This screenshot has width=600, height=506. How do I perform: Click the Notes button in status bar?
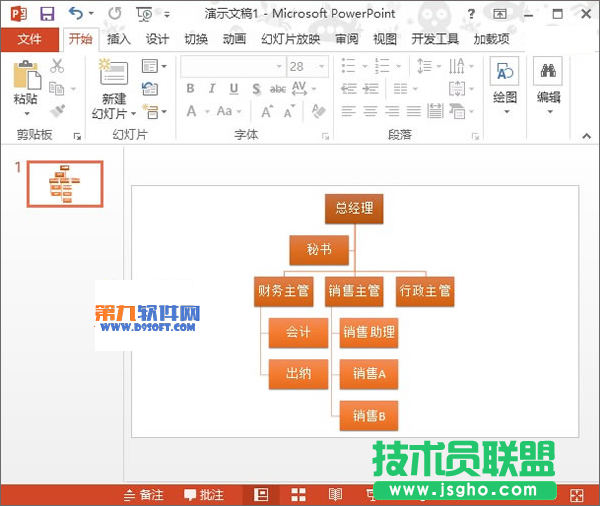pyautogui.click(x=144, y=495)
